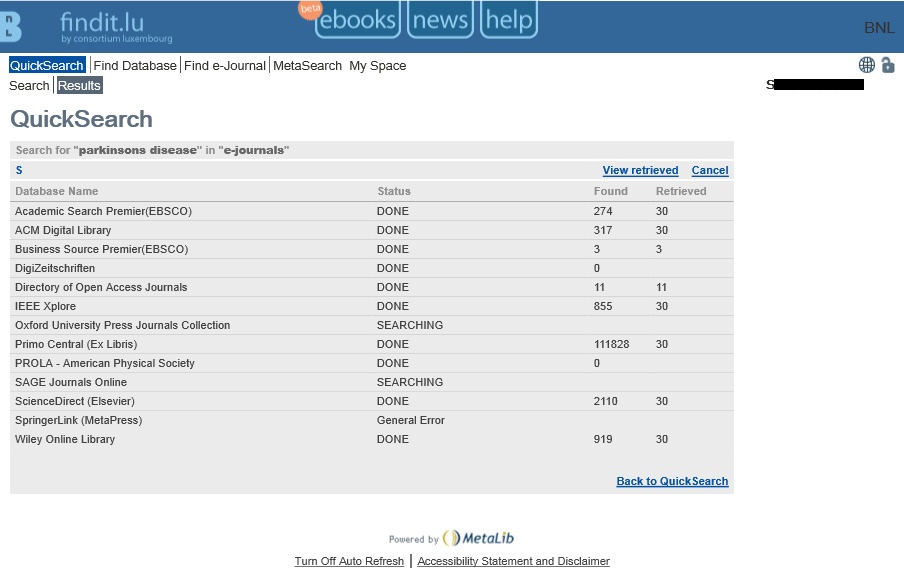Click the View retrieved link
904x570 pixels.
tap(641, 170)
